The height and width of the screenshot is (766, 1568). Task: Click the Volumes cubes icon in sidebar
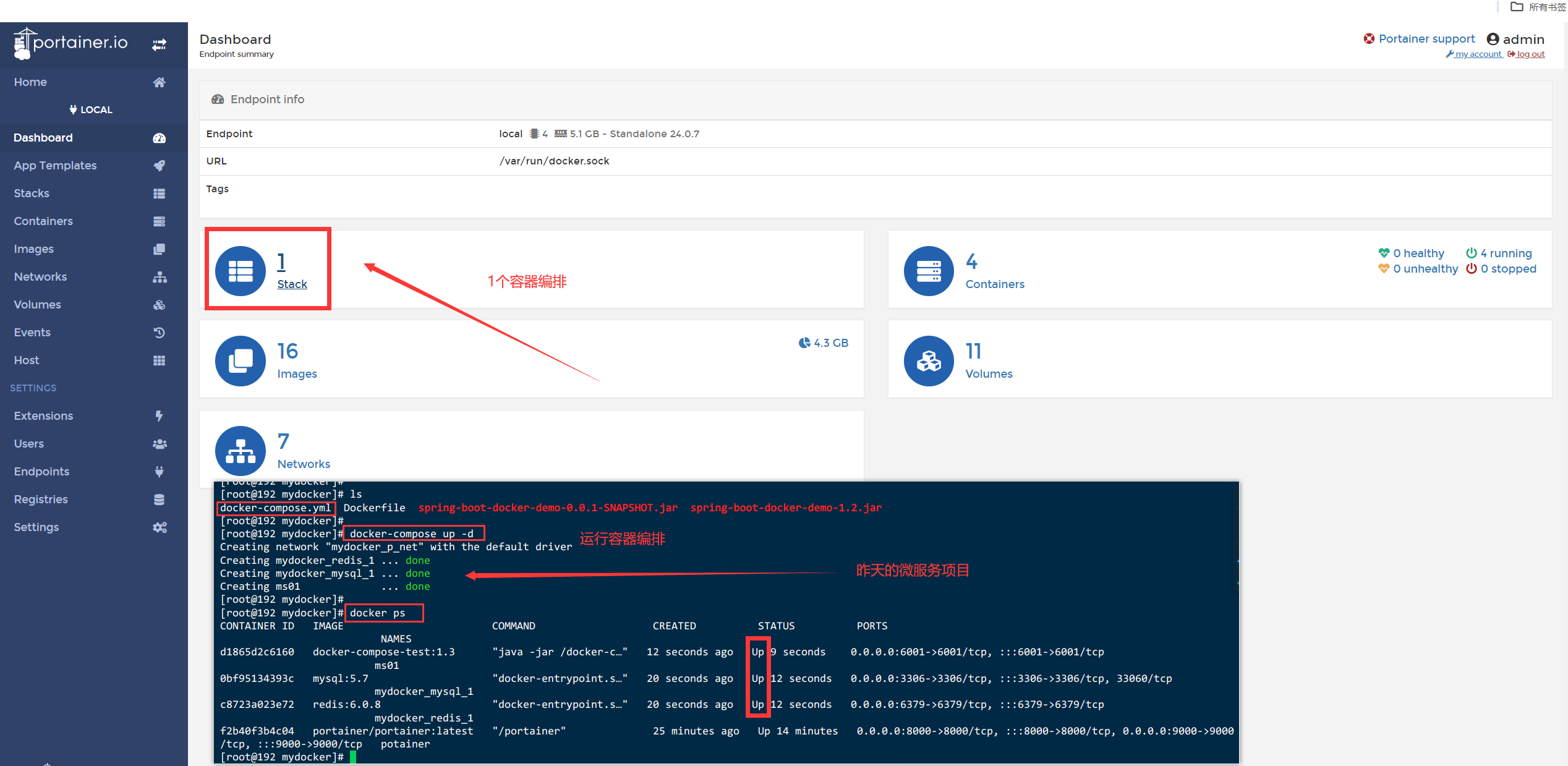click(160, 305)
